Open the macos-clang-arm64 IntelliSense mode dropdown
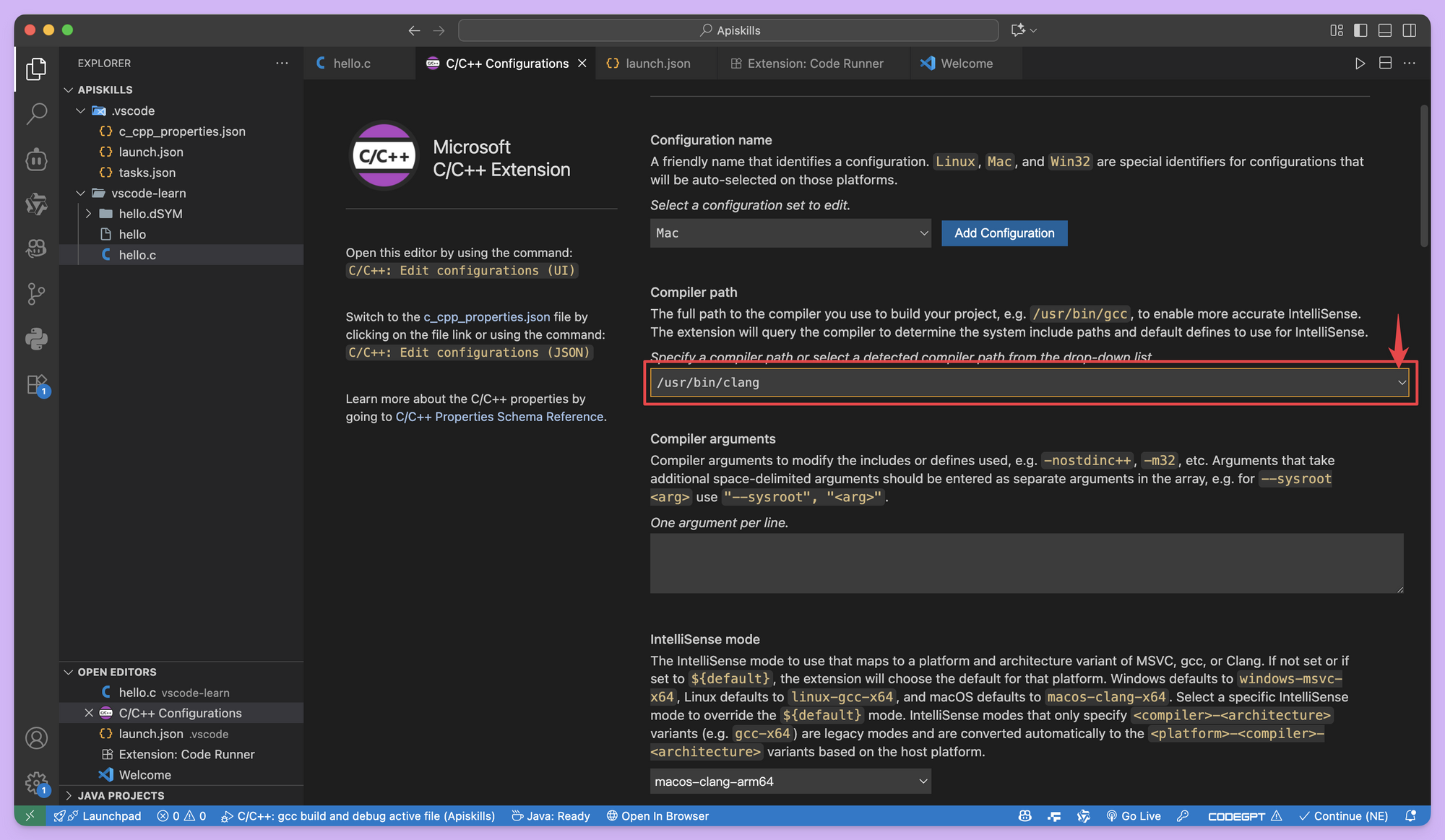This screenshot has width=1445, height=840. click(790, 781)
